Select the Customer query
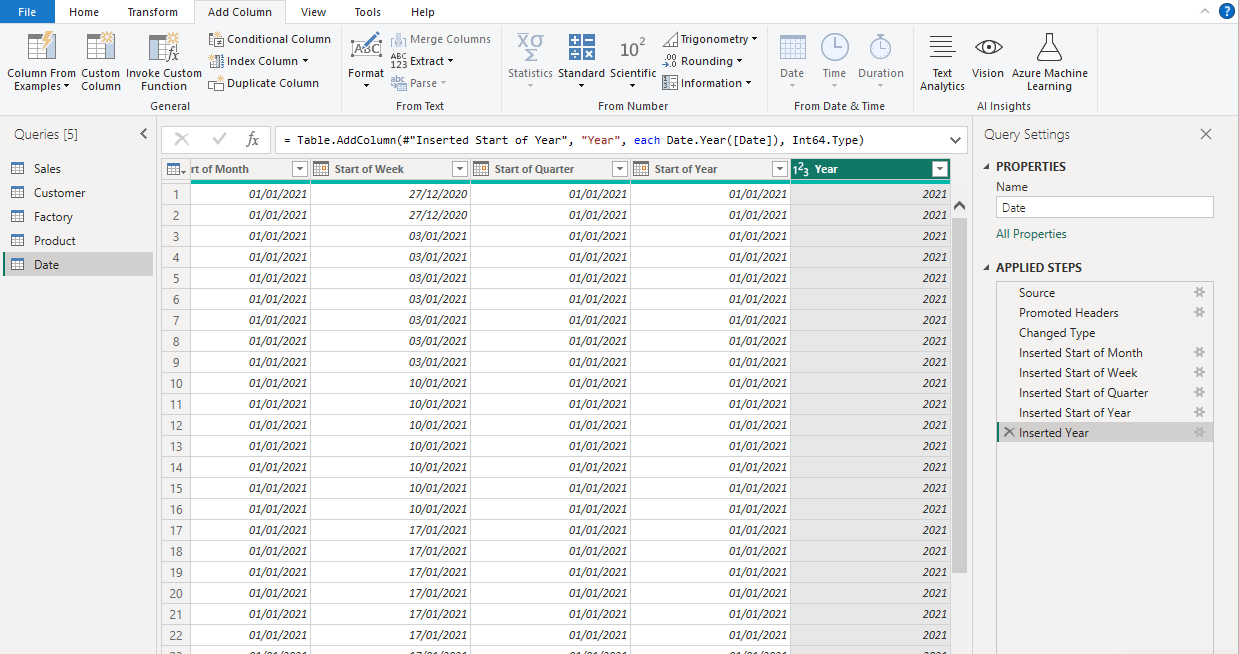Viewport: 1239px width, 654px height. point(78,193)
